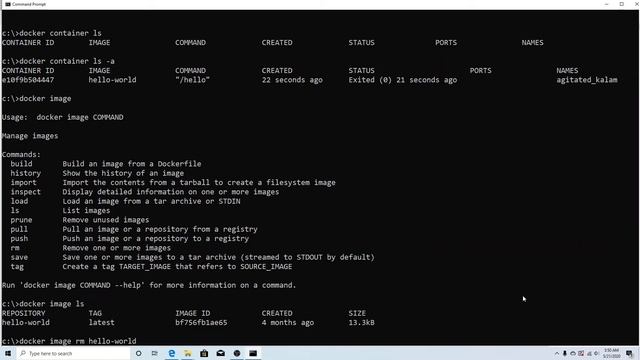
Task: Open the Action Center notification icon
Action: coord(629,353)
